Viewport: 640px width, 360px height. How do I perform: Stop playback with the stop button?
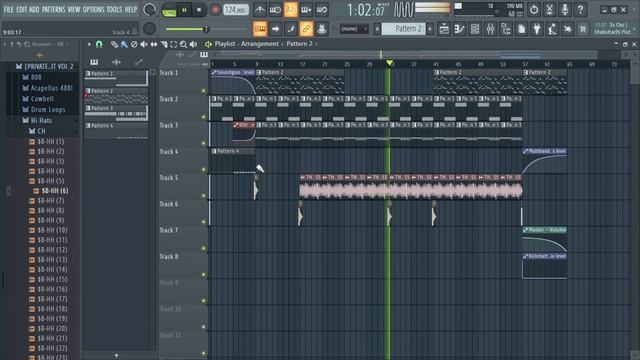tap(199, 10)
